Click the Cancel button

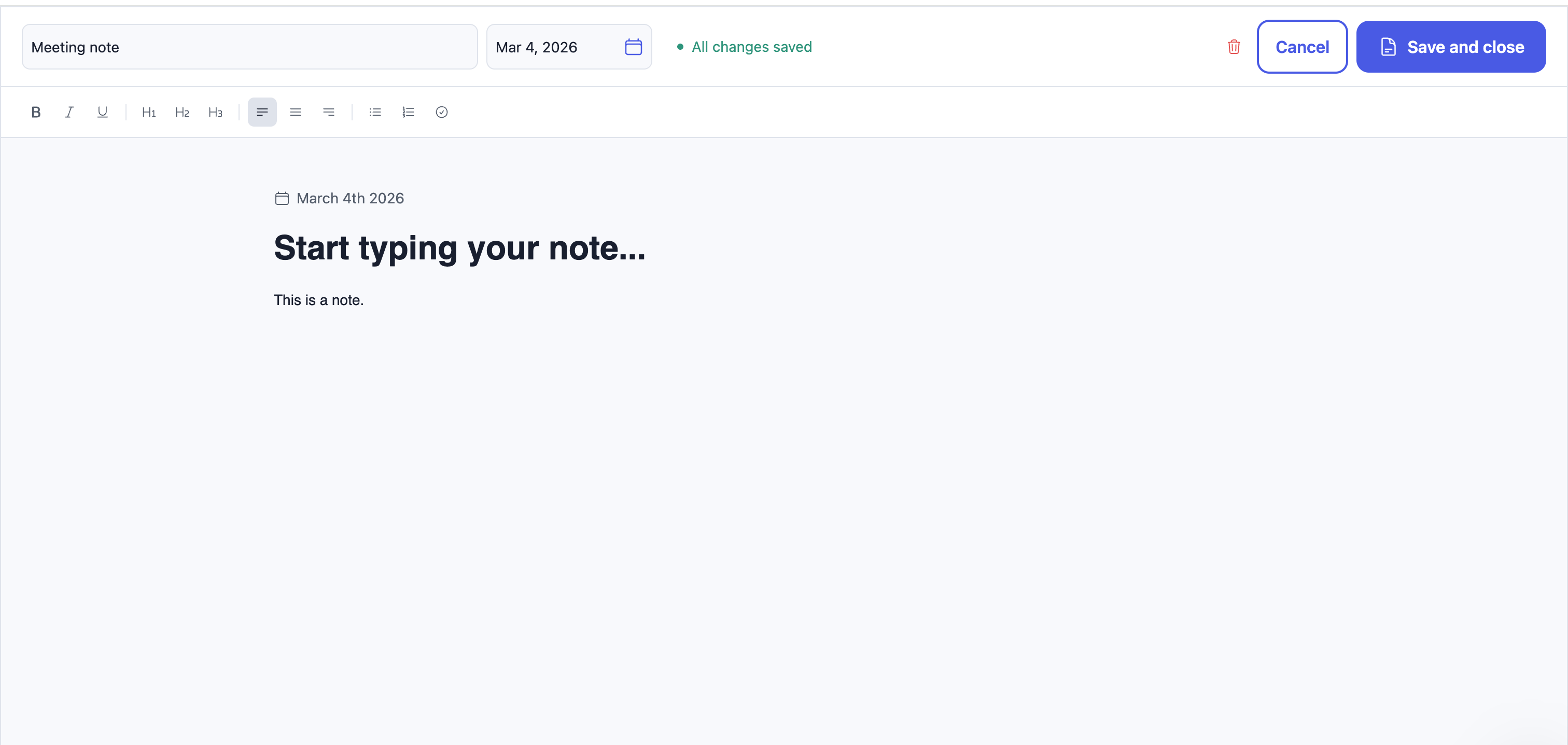[1302, 47]
